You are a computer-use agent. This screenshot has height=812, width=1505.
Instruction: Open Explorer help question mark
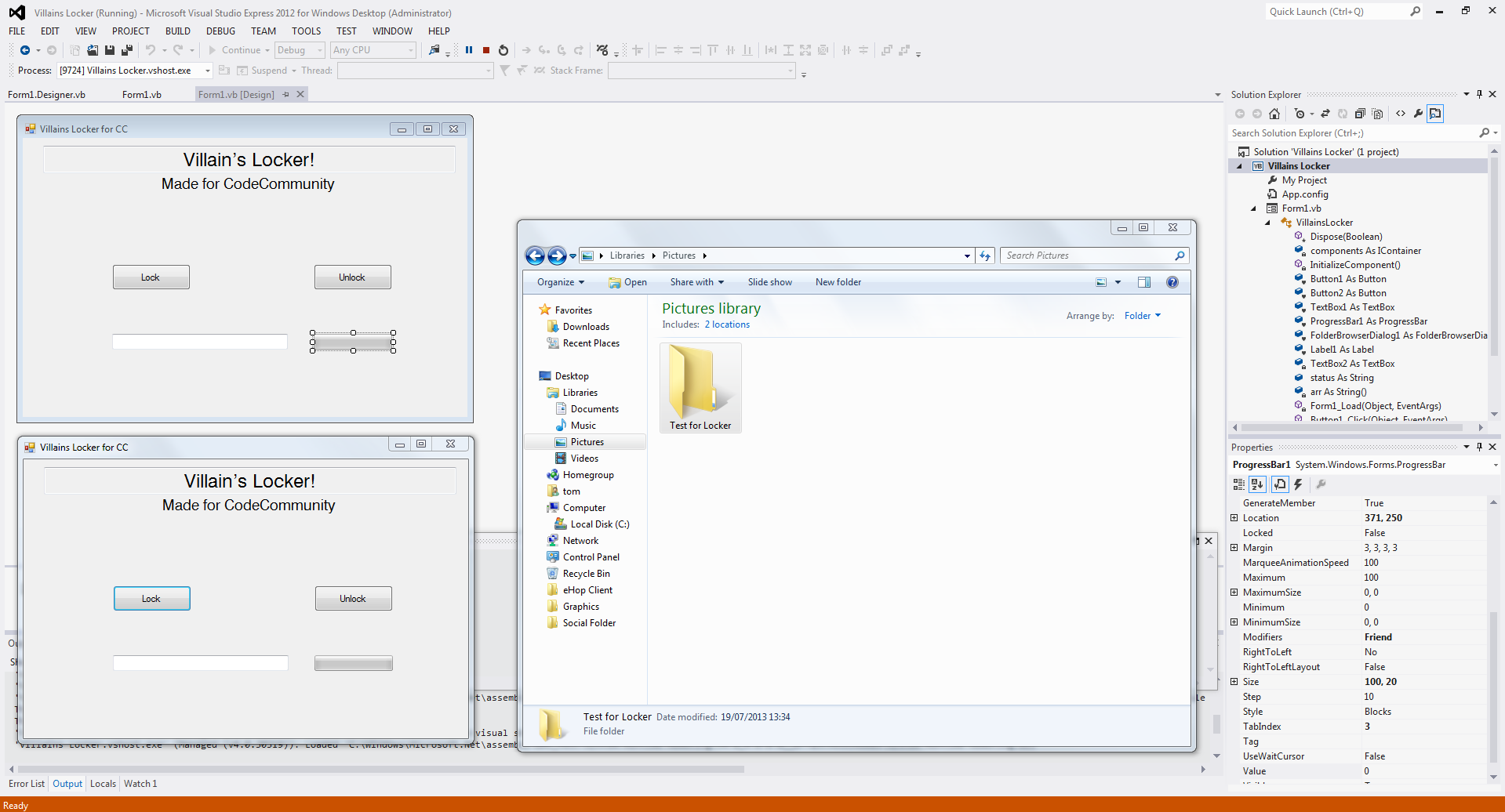coord(1172,282)
